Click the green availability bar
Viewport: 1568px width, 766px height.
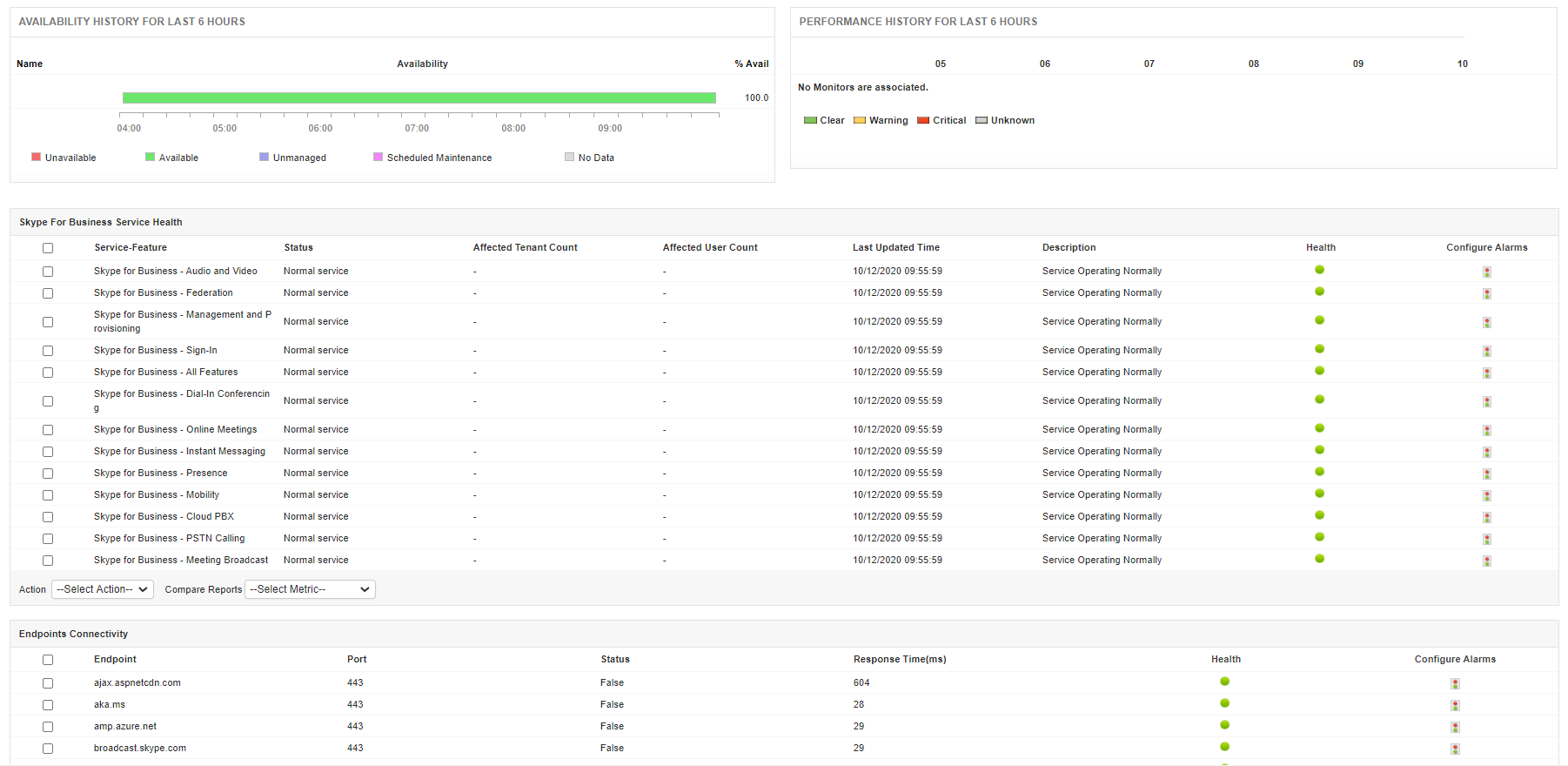(x=419, y=97)
